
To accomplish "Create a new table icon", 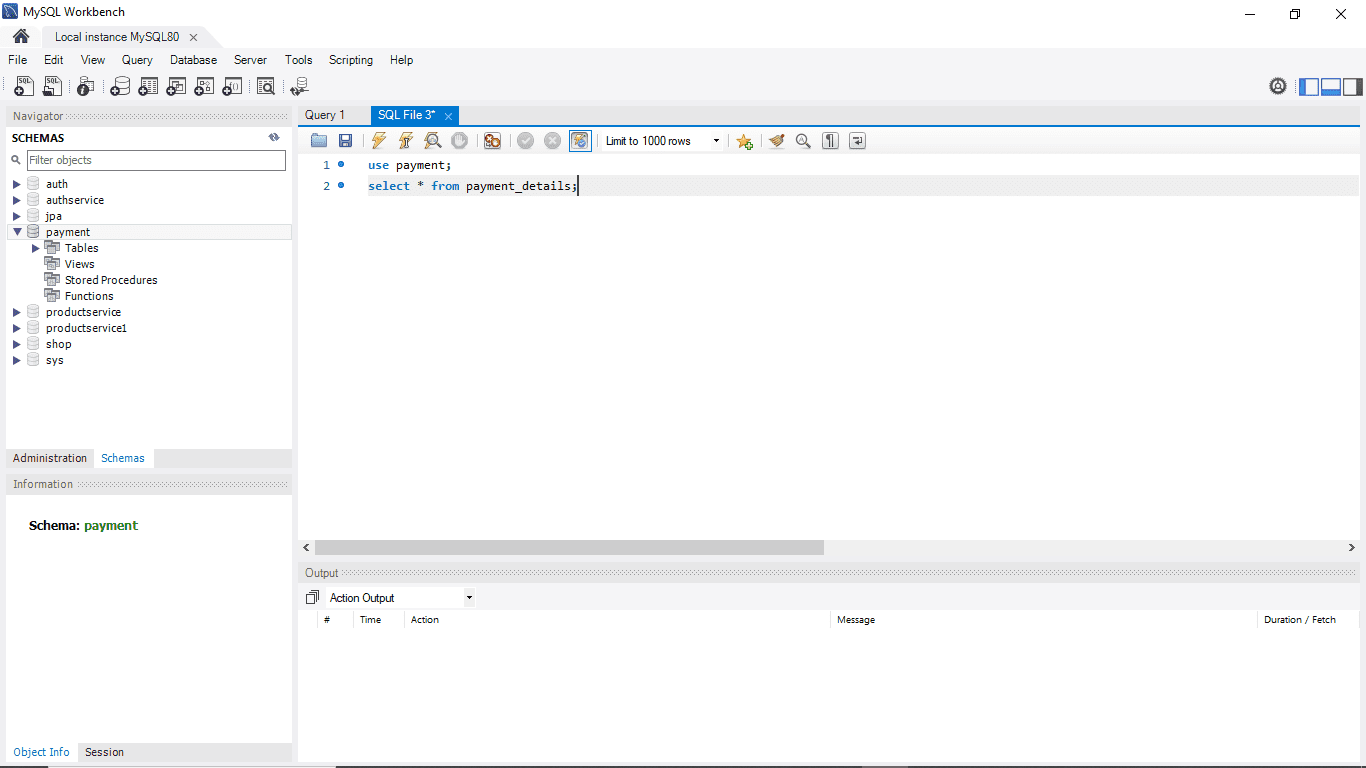I will coord(148,87).
